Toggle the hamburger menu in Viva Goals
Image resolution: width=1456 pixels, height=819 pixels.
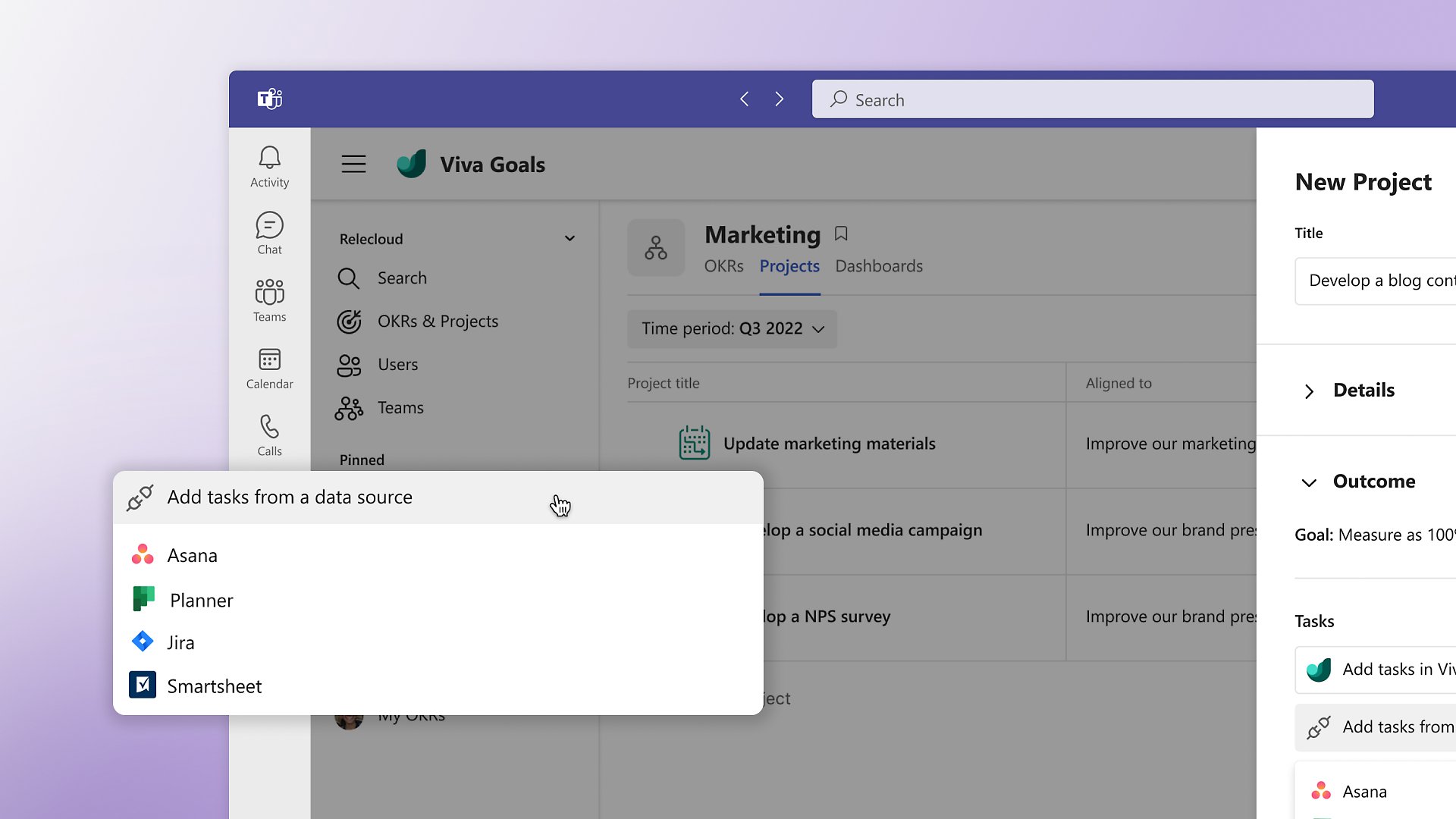click(x=355, y=164)
